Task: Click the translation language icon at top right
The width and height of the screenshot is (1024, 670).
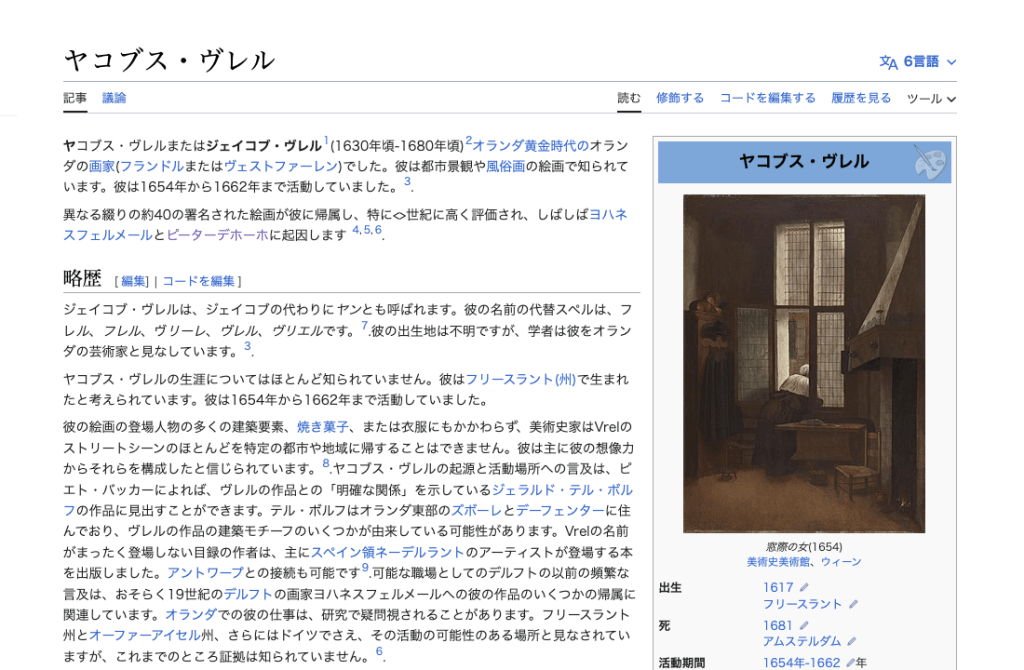Action: [x=888, y=62]
